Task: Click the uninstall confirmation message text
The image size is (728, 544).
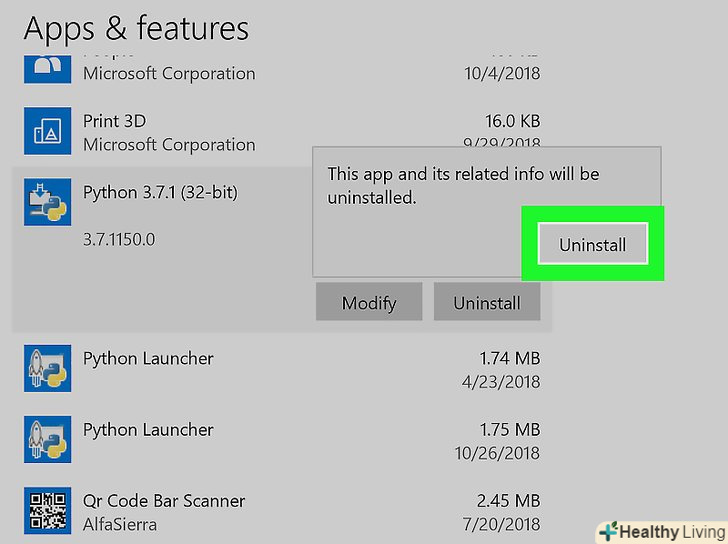Action: coord(463,186)
